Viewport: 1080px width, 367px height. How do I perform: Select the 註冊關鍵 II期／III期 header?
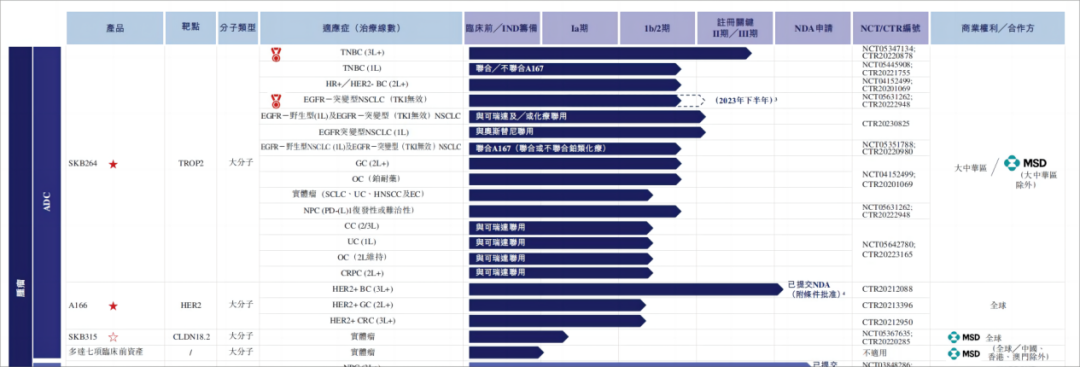click(x=736, y=29)
